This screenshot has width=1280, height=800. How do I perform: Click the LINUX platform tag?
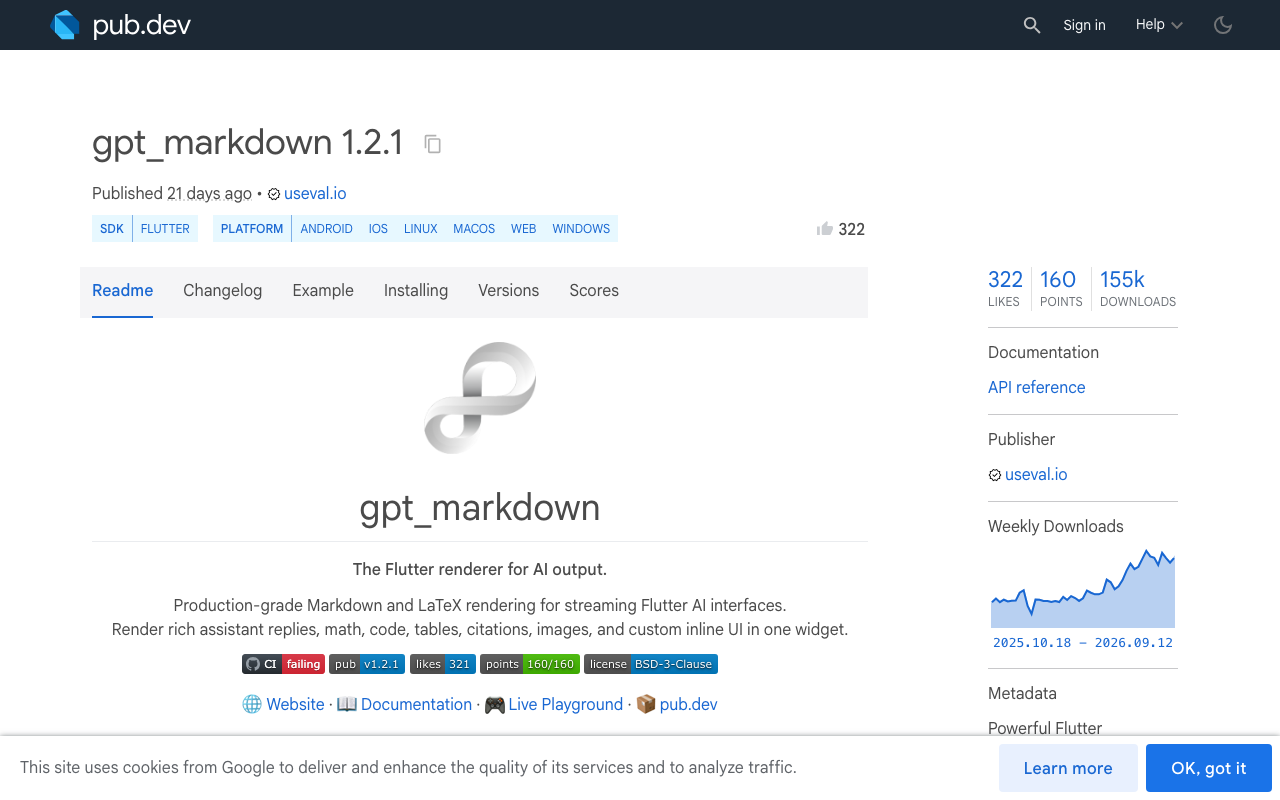(x=421, y=229)
